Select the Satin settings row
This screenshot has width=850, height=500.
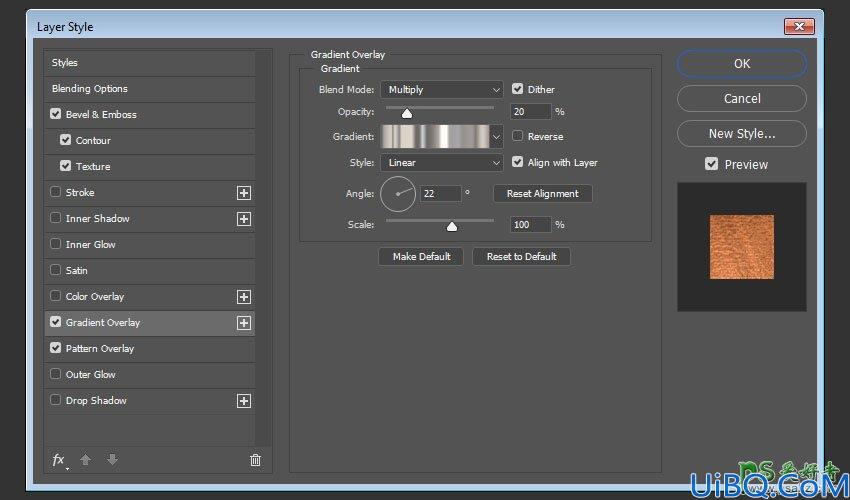(x=150, y=271)
